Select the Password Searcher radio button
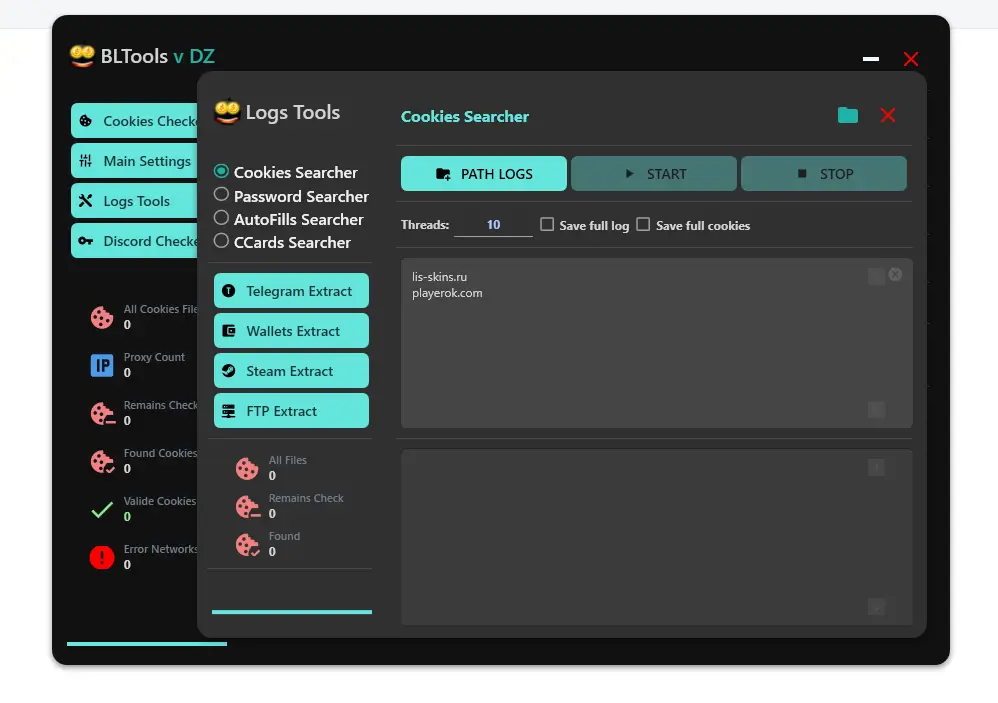This screenshot has width=998, height=703. click(x=221, y=196)
